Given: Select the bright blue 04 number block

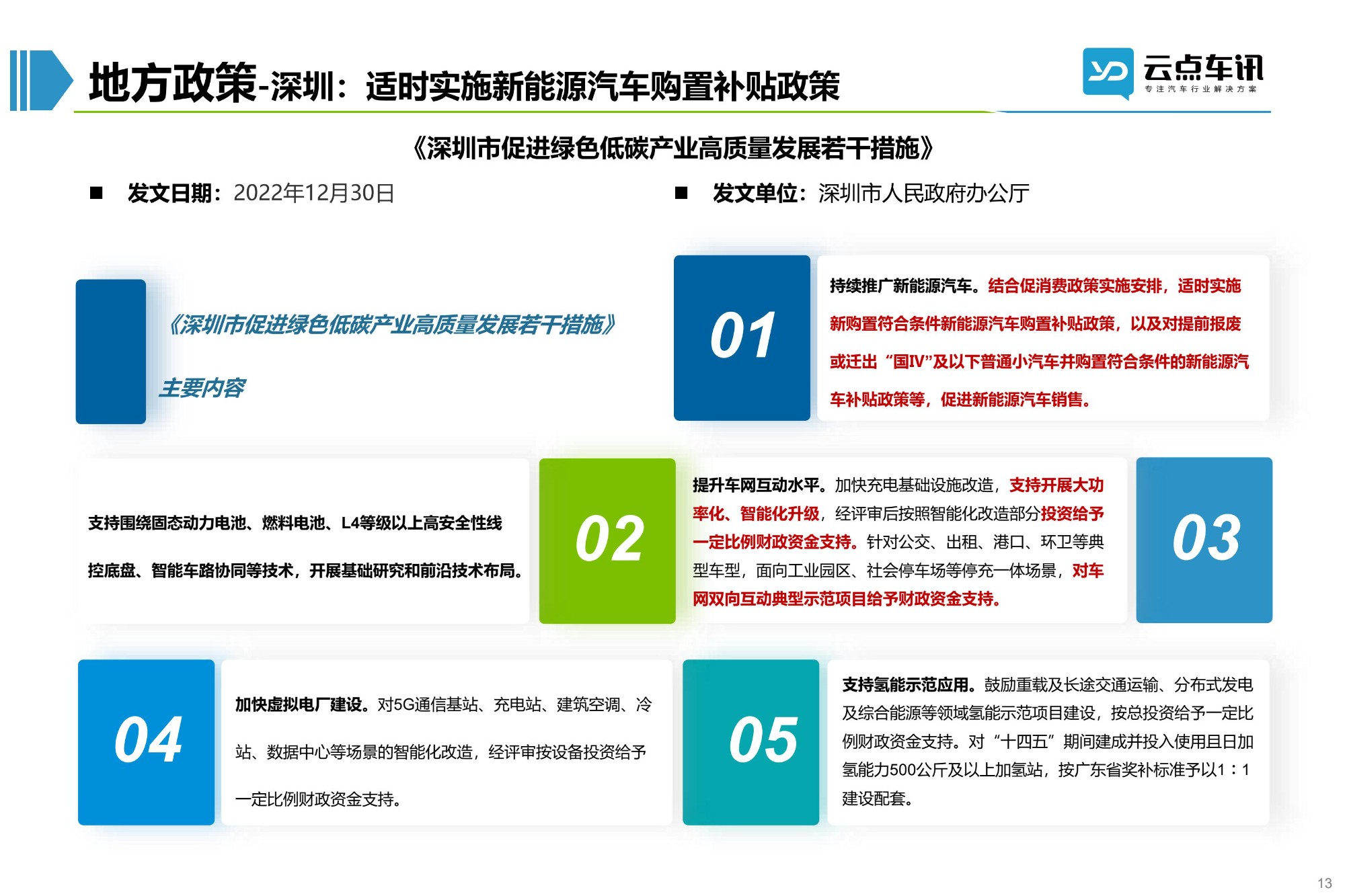Looking at the screenshot, I should tap(146, 742).
